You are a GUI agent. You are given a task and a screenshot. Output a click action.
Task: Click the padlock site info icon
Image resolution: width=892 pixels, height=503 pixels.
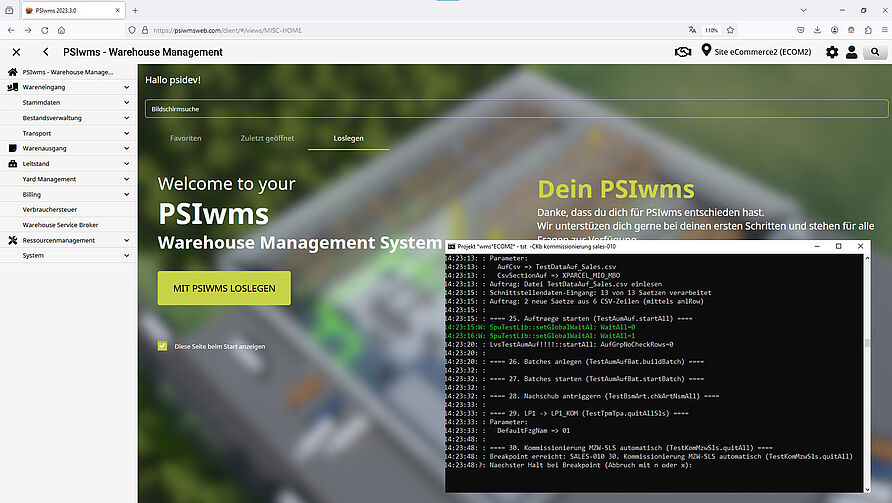pos(144,30)
